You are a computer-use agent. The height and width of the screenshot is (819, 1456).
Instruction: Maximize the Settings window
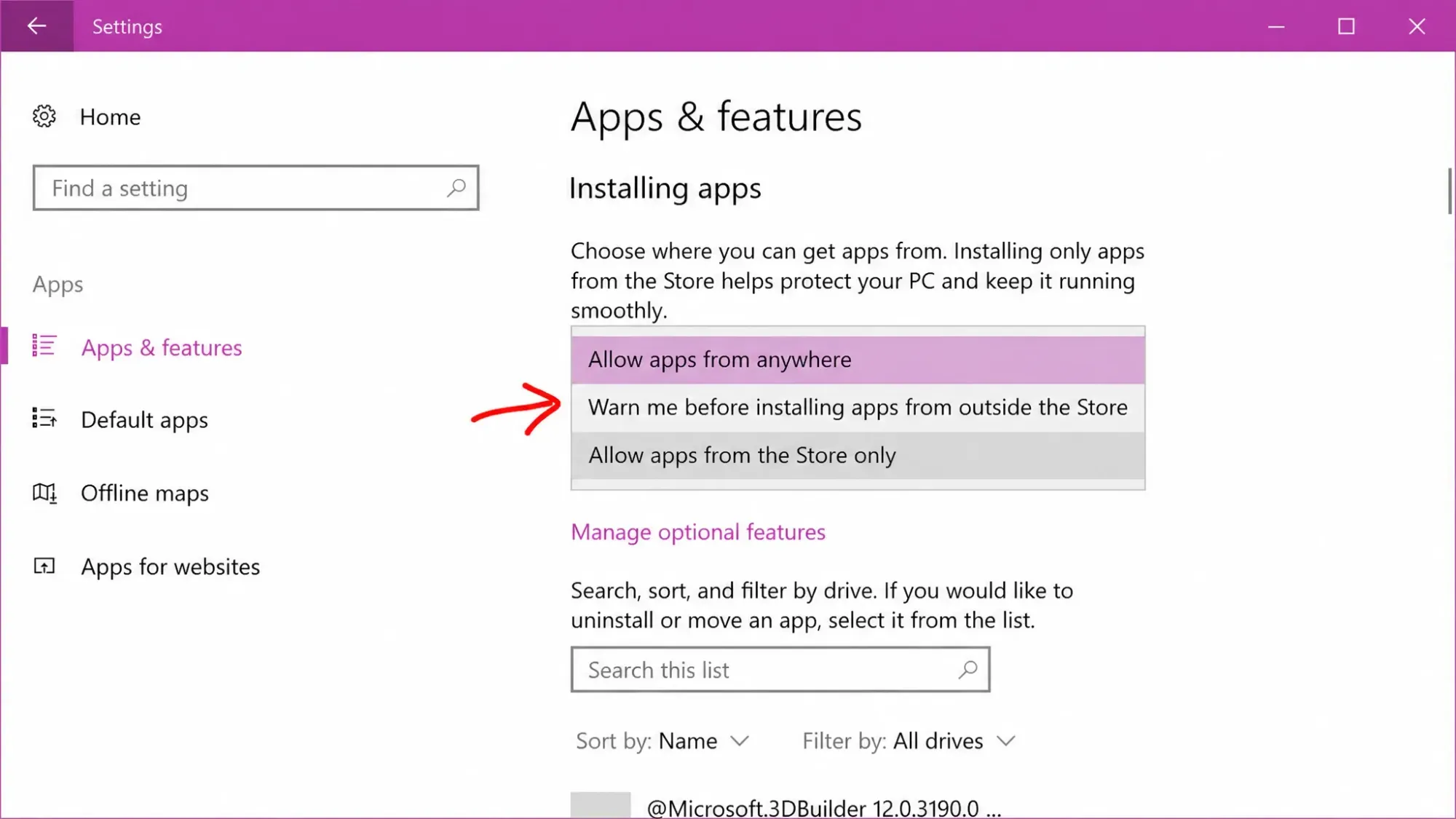click(1347, 26)
